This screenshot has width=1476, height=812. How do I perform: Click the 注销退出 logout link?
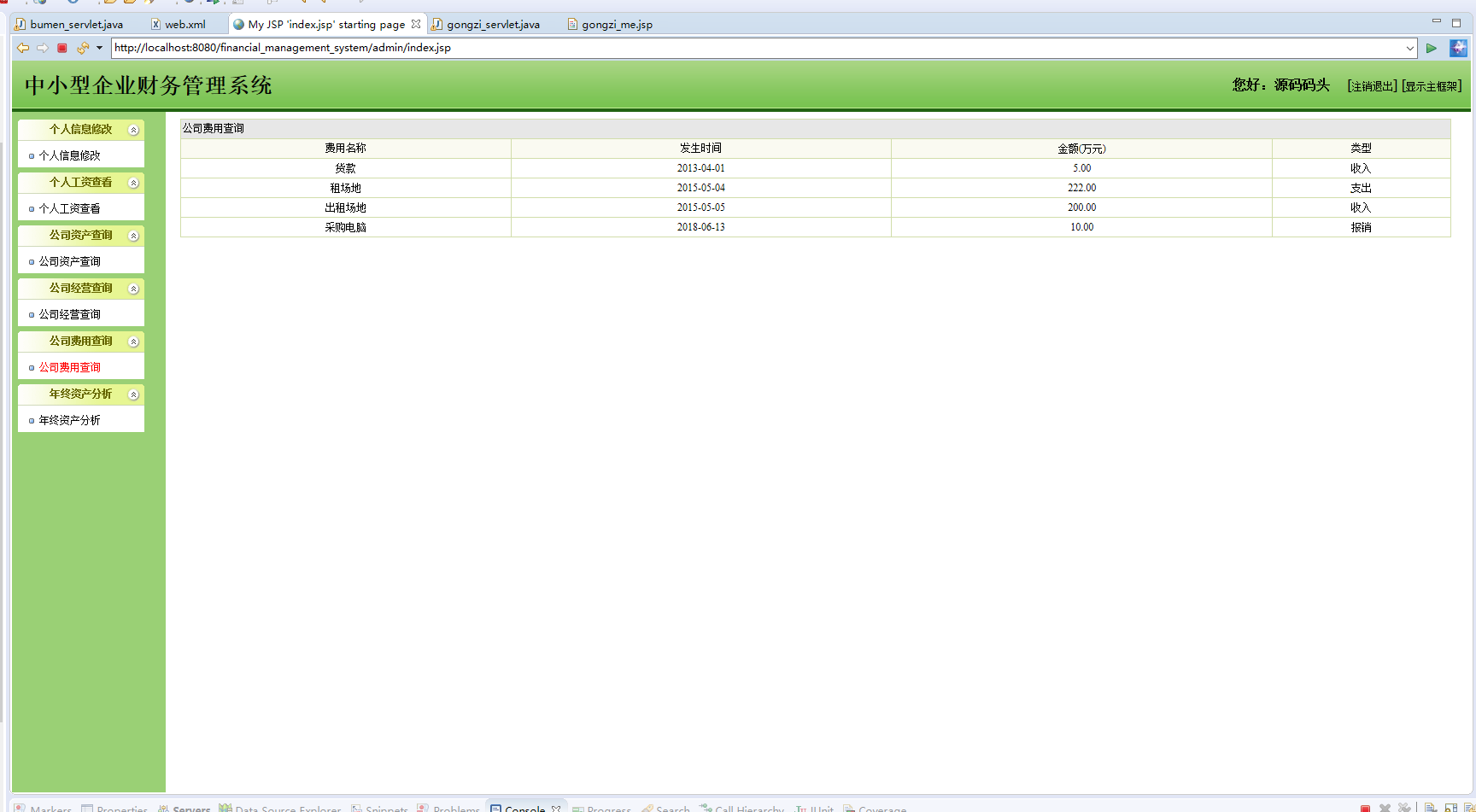1372,86
